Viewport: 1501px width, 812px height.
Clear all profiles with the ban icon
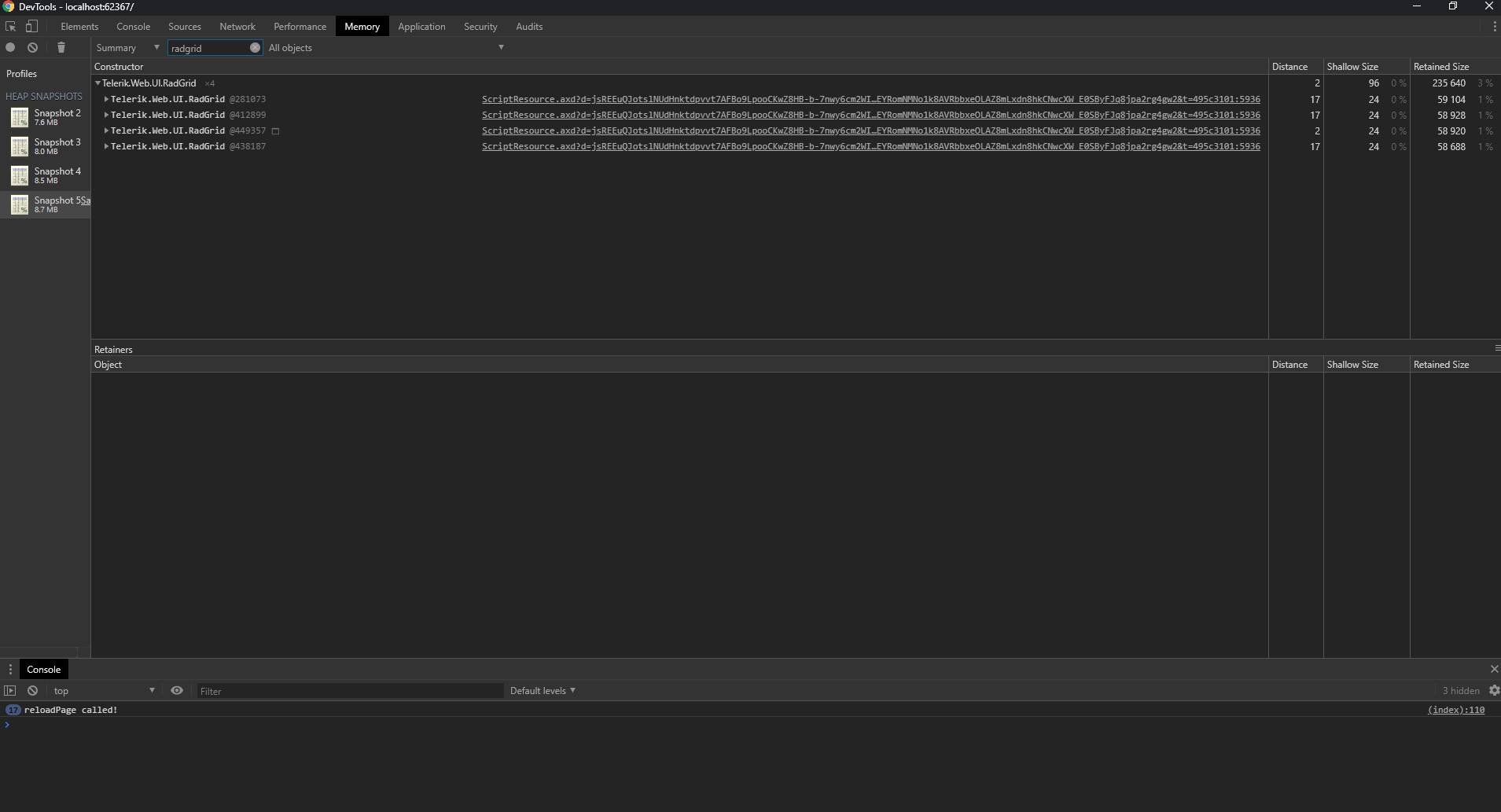pyautogui.click(x=32, y=48)
